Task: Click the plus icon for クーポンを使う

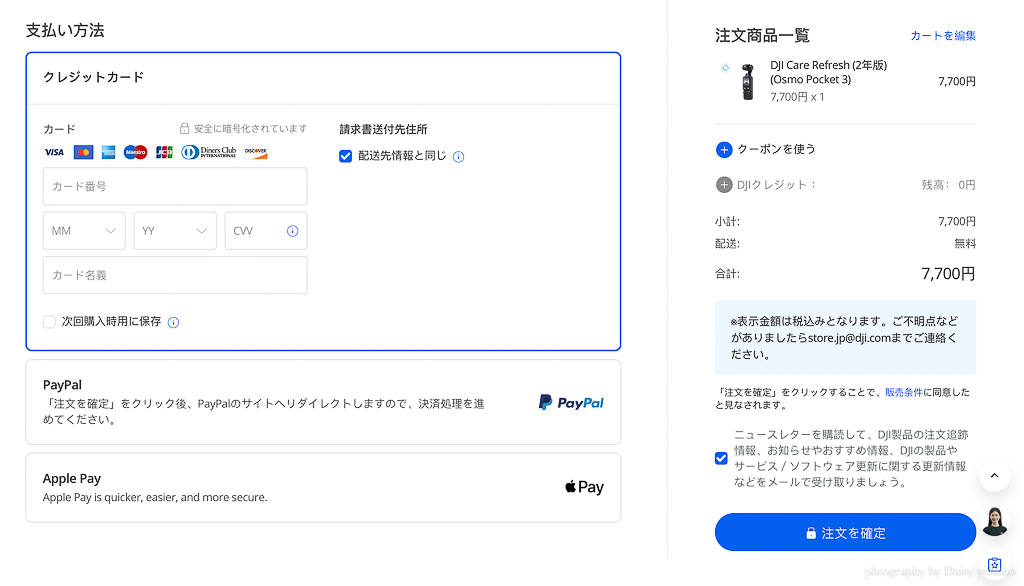Action: click(724, 150)
